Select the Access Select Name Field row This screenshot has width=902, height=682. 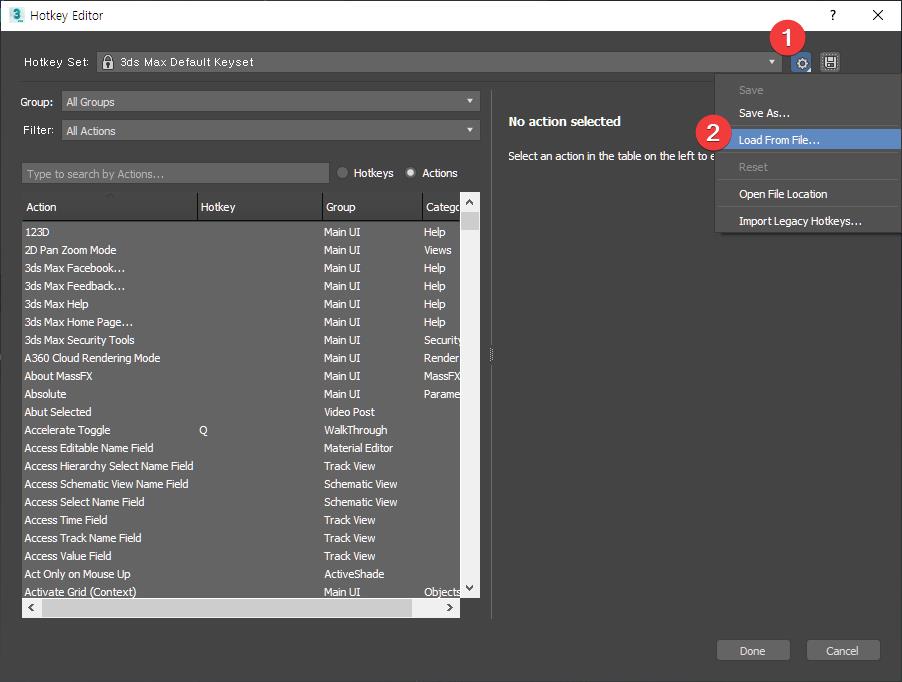tap(240, 502)
